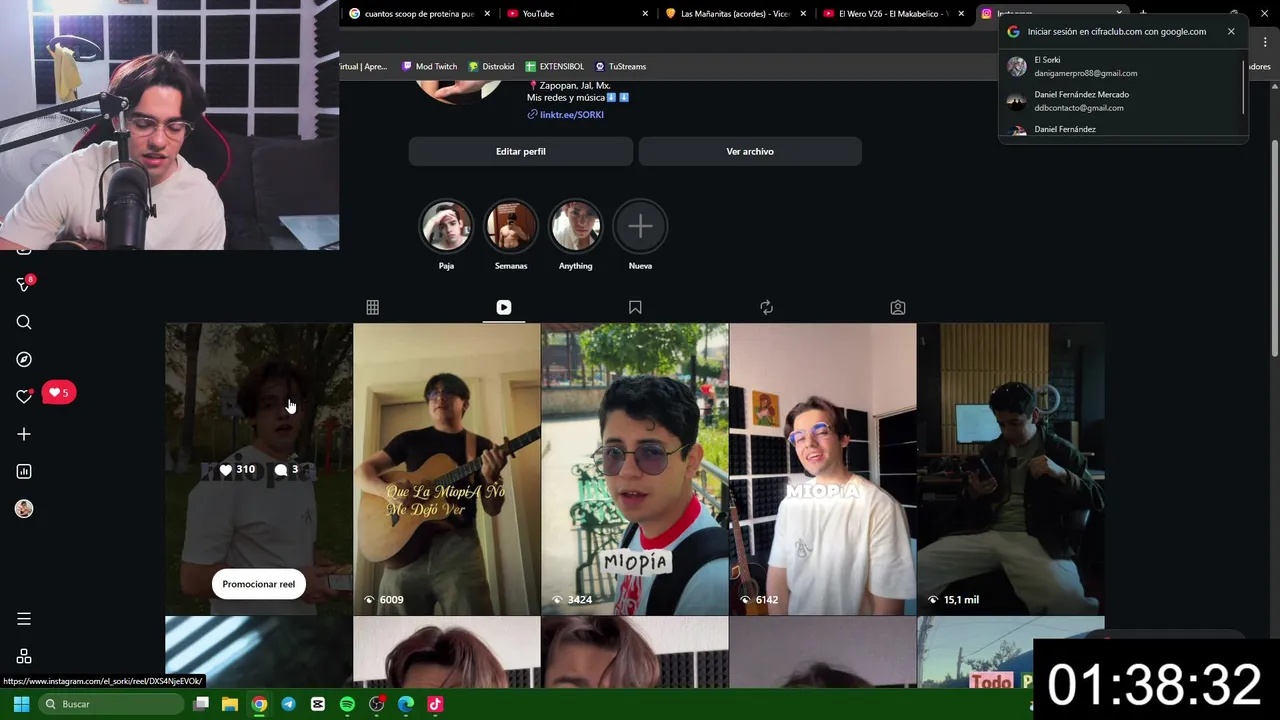1280x720 pixels.
Task: Open Task View on the taskbar
Action: click(201, 704)
